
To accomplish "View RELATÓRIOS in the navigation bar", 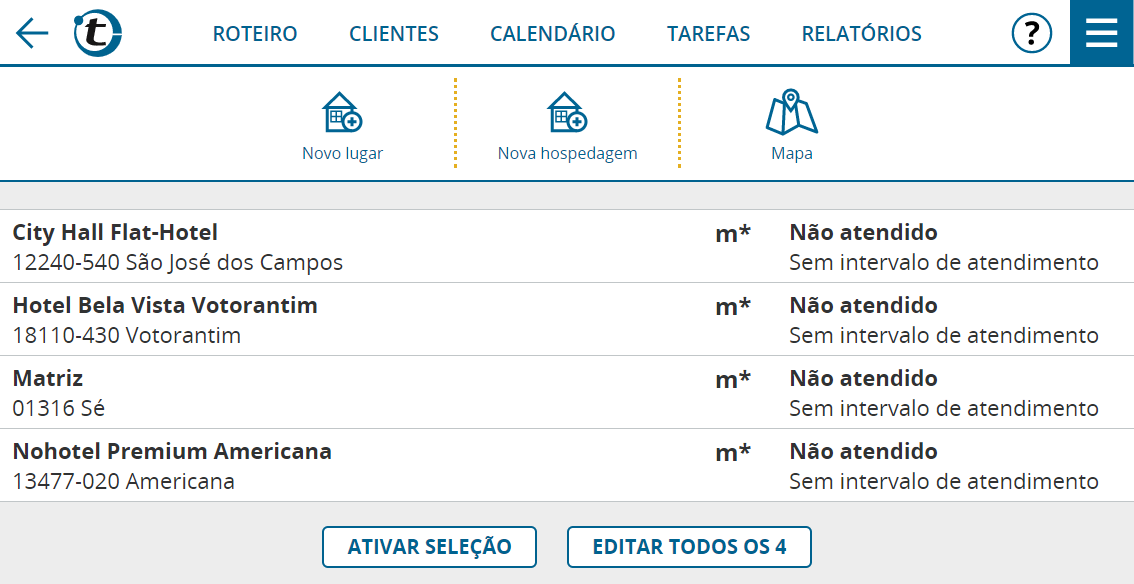I will (x=861, y=34).
